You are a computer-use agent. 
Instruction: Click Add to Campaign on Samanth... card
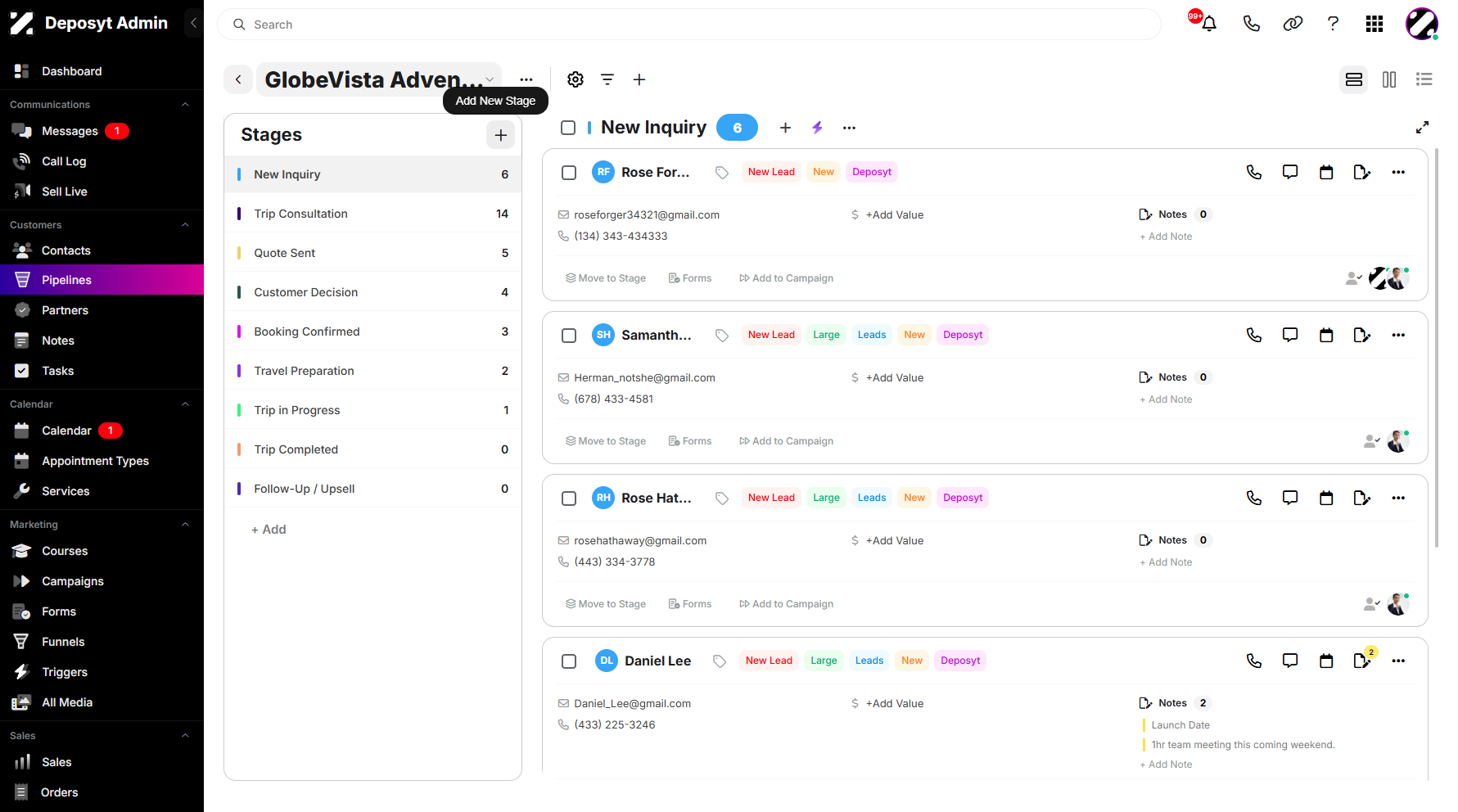[x=786, y=441]
